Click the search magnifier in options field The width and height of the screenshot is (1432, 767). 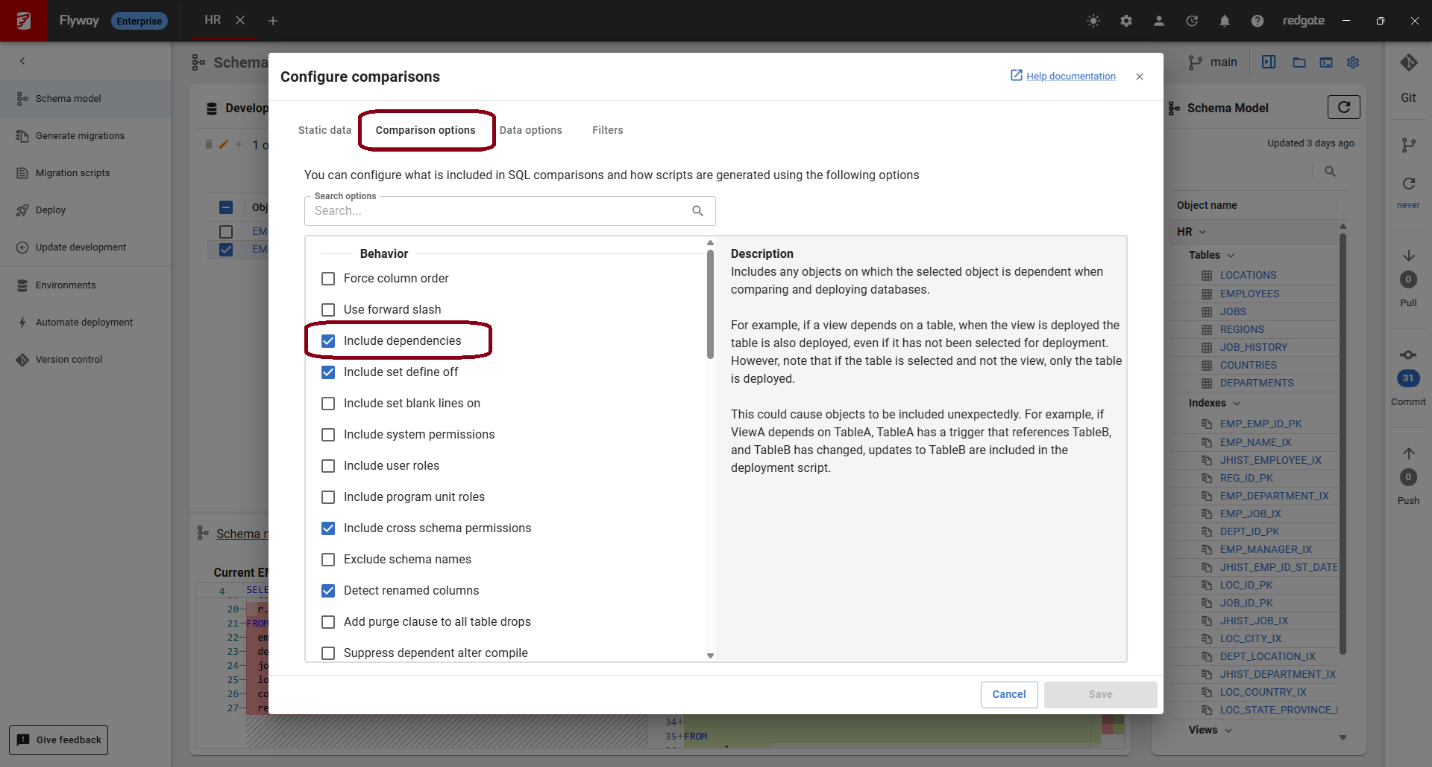coord(697,211)
